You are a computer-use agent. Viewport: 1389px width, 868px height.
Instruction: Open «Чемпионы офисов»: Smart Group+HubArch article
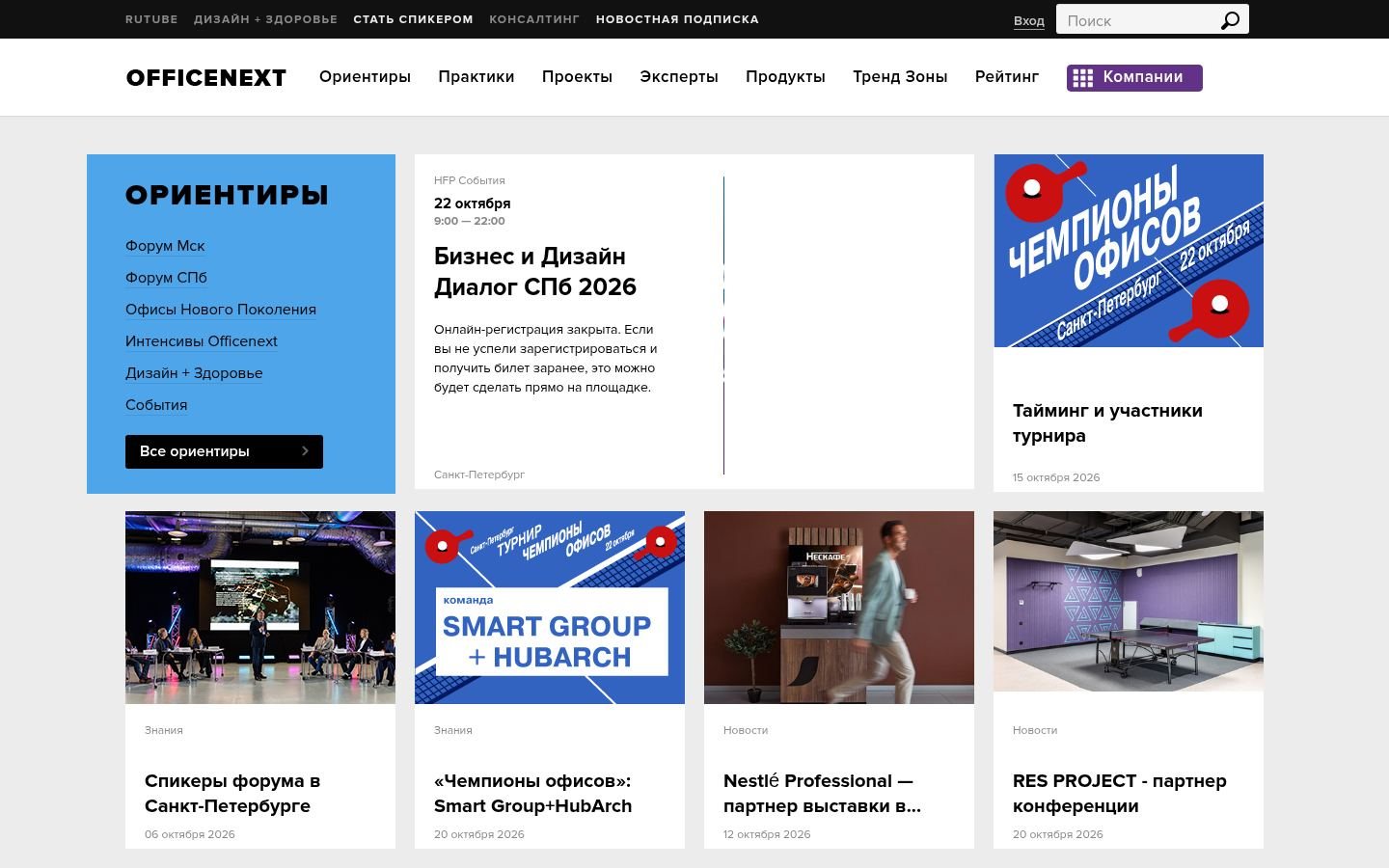(x=532, y=794)
